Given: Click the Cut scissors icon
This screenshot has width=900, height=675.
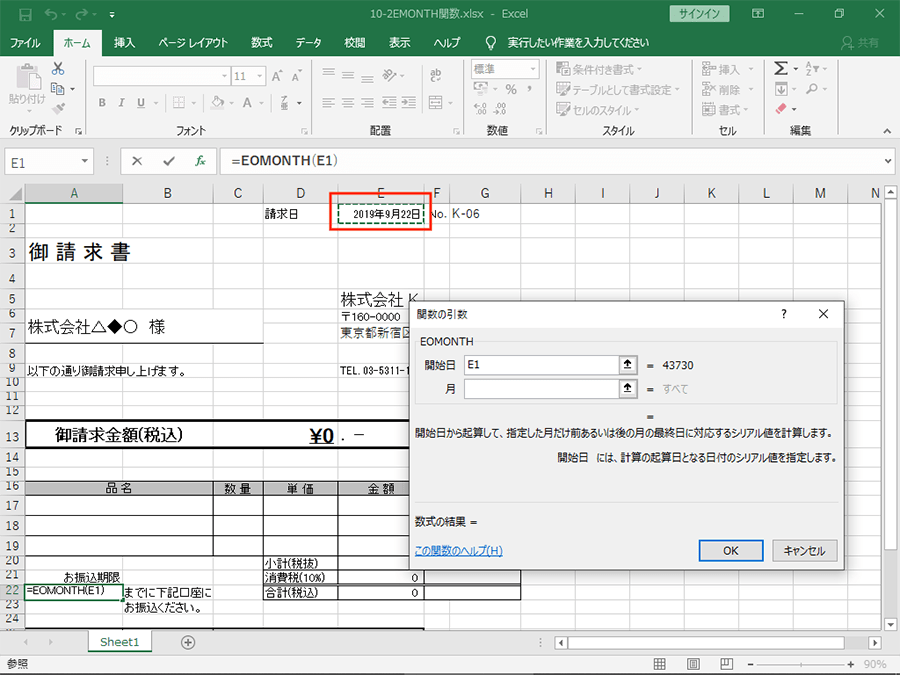Looking at the screenshot, I should tap(58, 69).
